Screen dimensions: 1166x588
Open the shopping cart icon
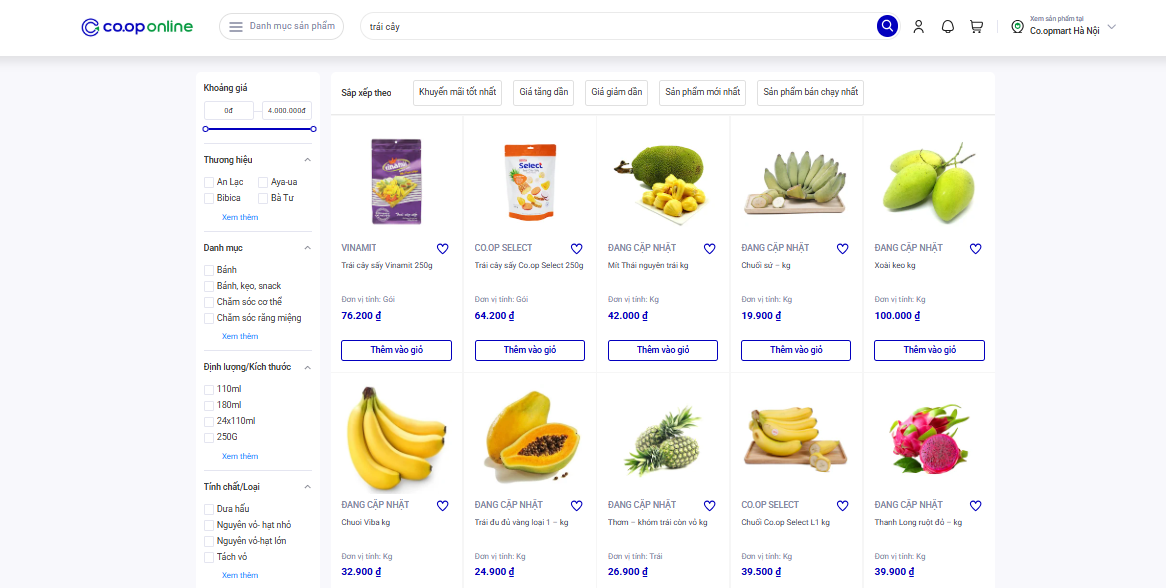(x=976, y=27)
